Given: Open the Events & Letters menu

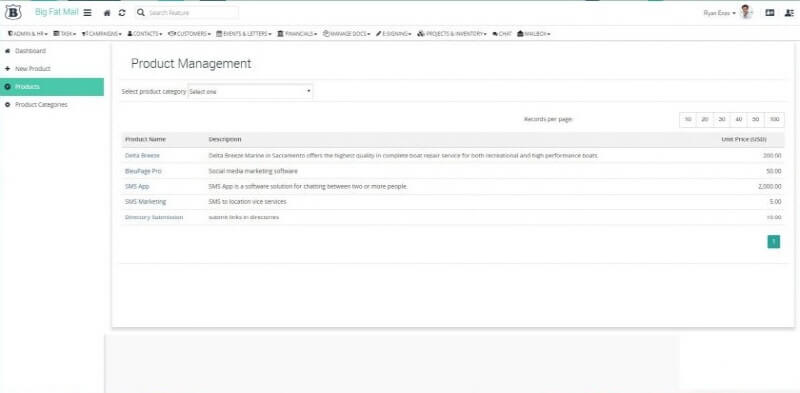Looking at the screenshot, I should click(244, 34).
